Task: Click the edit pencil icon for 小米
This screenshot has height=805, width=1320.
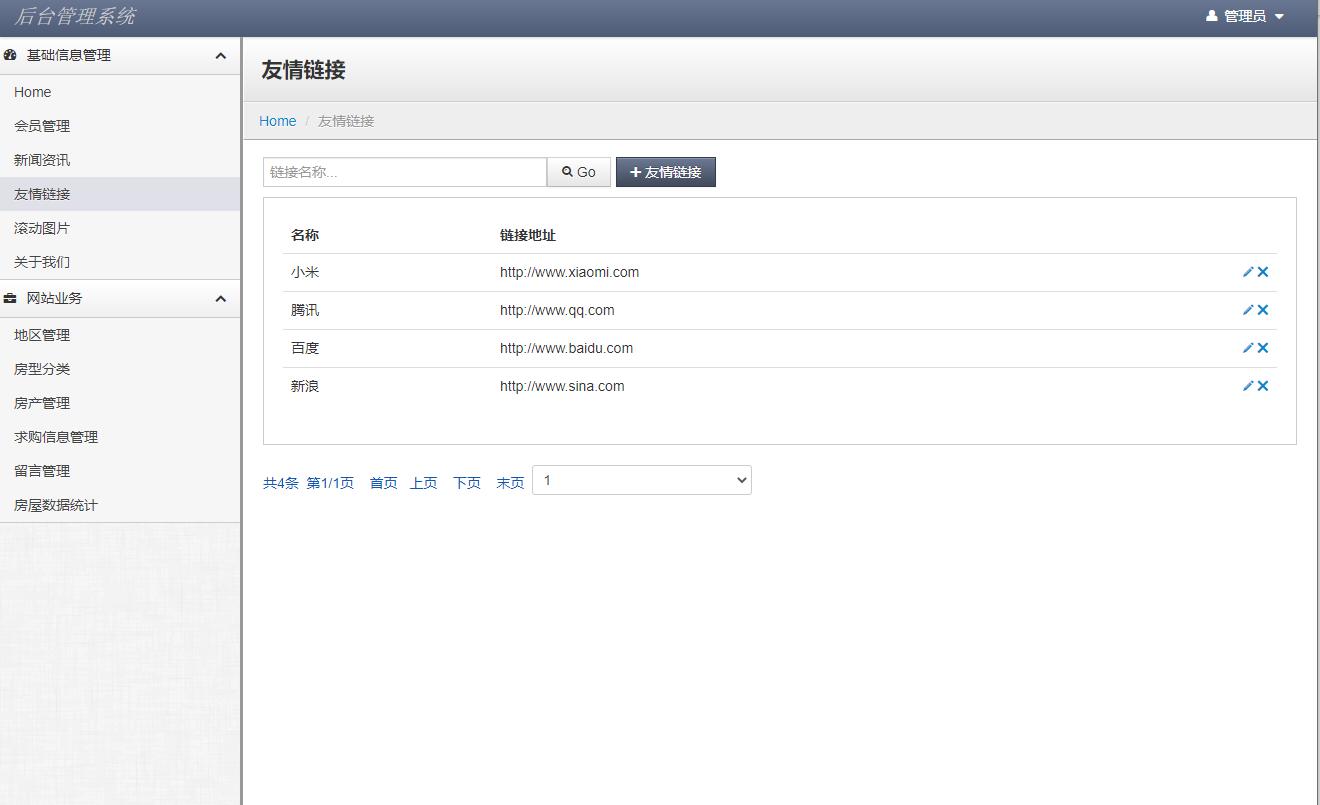Action: [x=1247, y=271]
